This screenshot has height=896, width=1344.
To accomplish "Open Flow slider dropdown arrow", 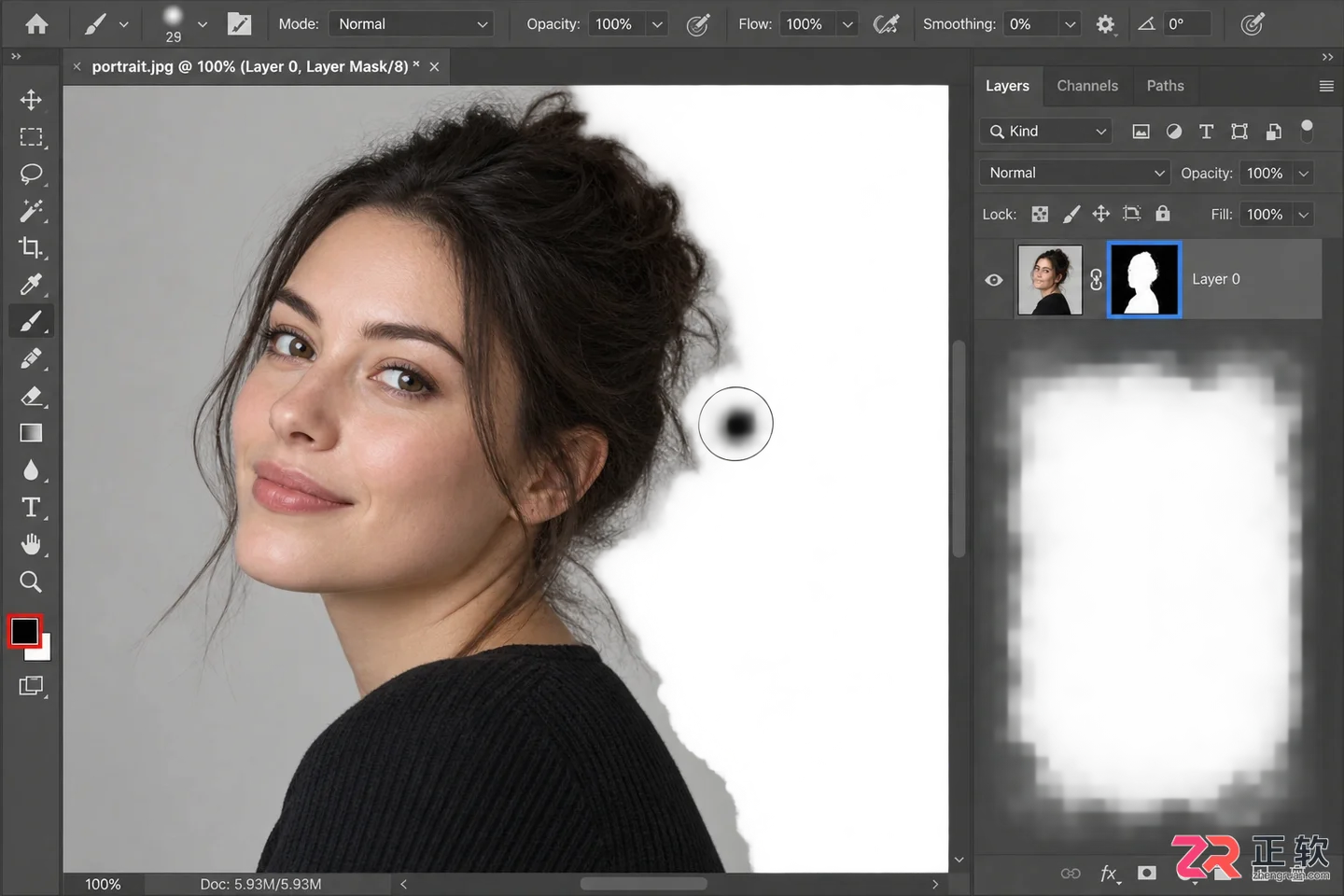I will (847, 24).
